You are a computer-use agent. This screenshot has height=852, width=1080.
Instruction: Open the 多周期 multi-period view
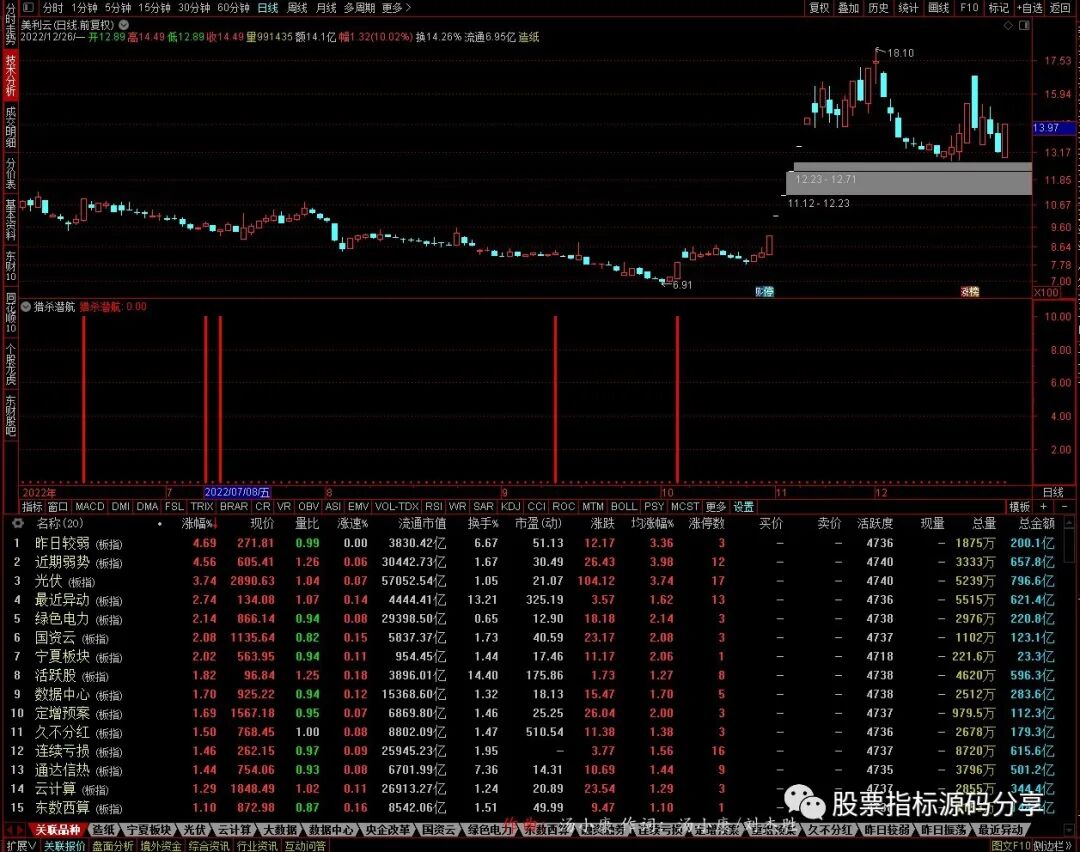pyautogui.click(x=359, y=8)
